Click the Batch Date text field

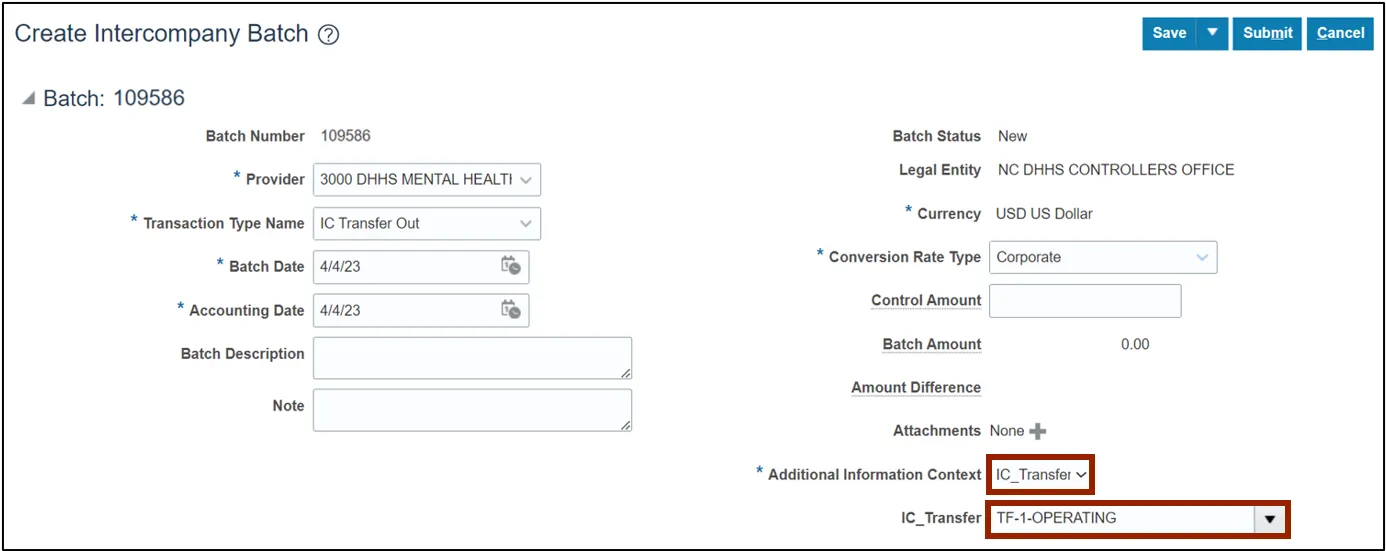(400, 267)
